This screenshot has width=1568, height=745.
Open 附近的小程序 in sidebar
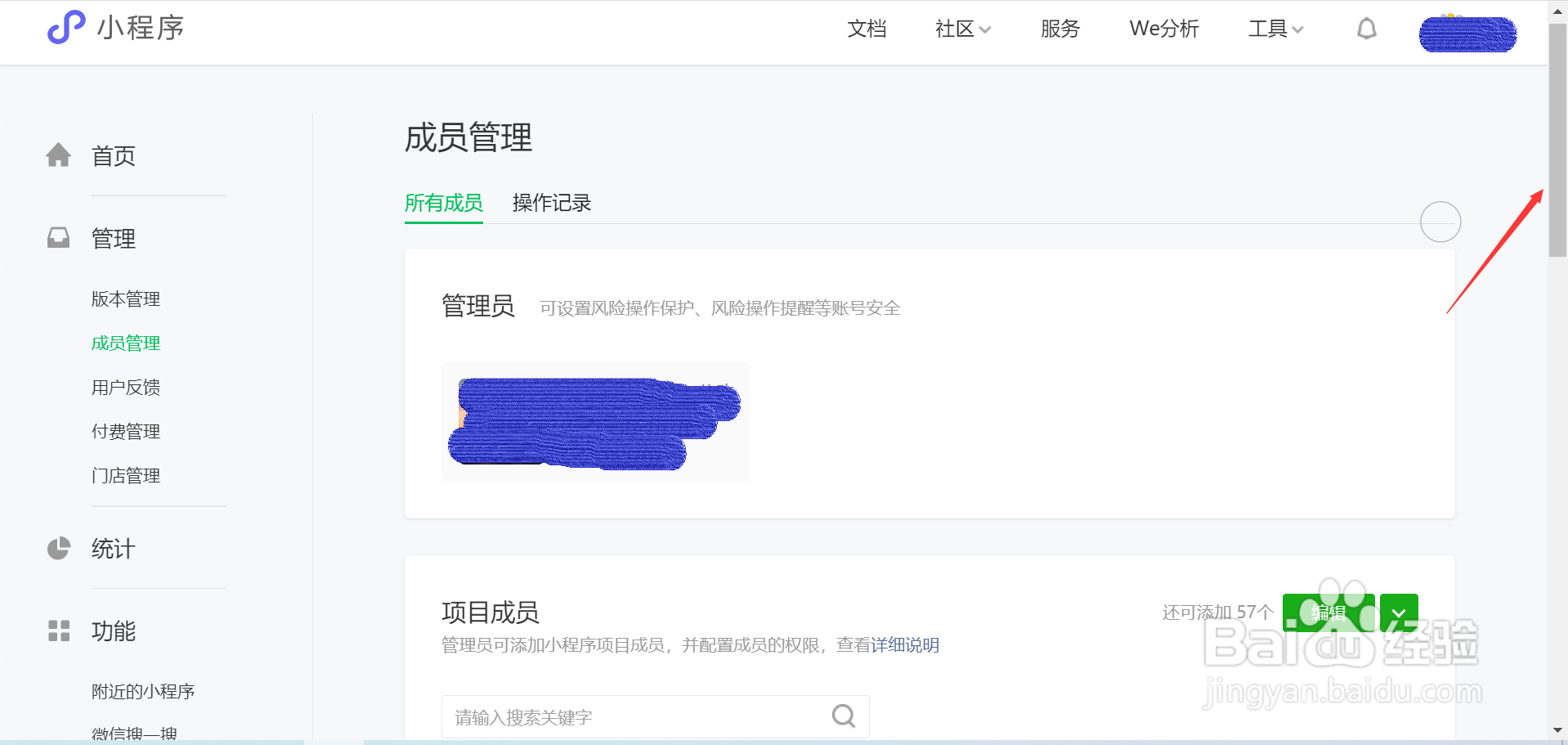143,692
